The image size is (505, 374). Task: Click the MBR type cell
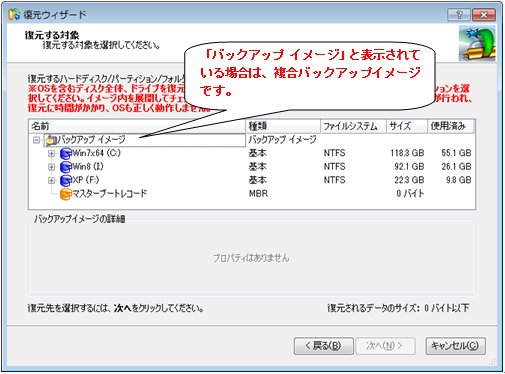[258, 194]
